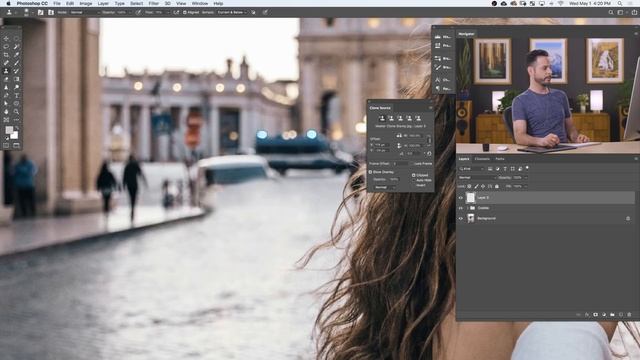The width and height of the screenshot is (640, 360).
Task: Toggle the Invert checkbox
Action: coord(413,185)
